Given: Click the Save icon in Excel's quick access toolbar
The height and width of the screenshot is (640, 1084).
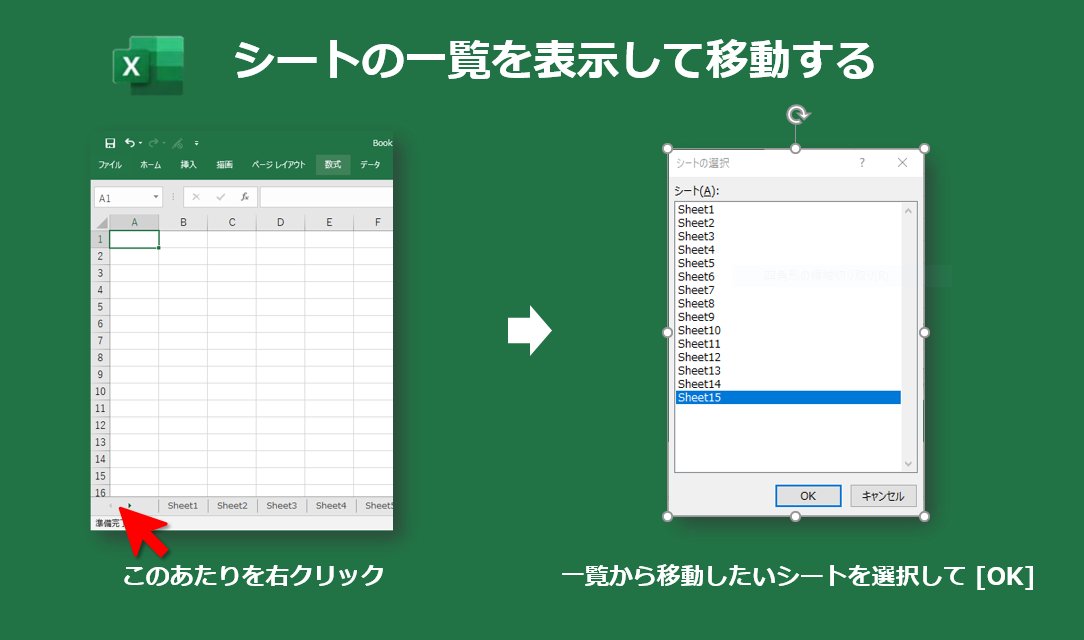Looking at the screenshot, I should [x=110, y=143].
